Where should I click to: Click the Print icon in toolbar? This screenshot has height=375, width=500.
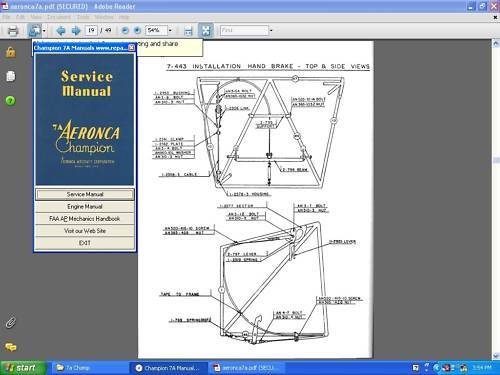tap(13, 31)
